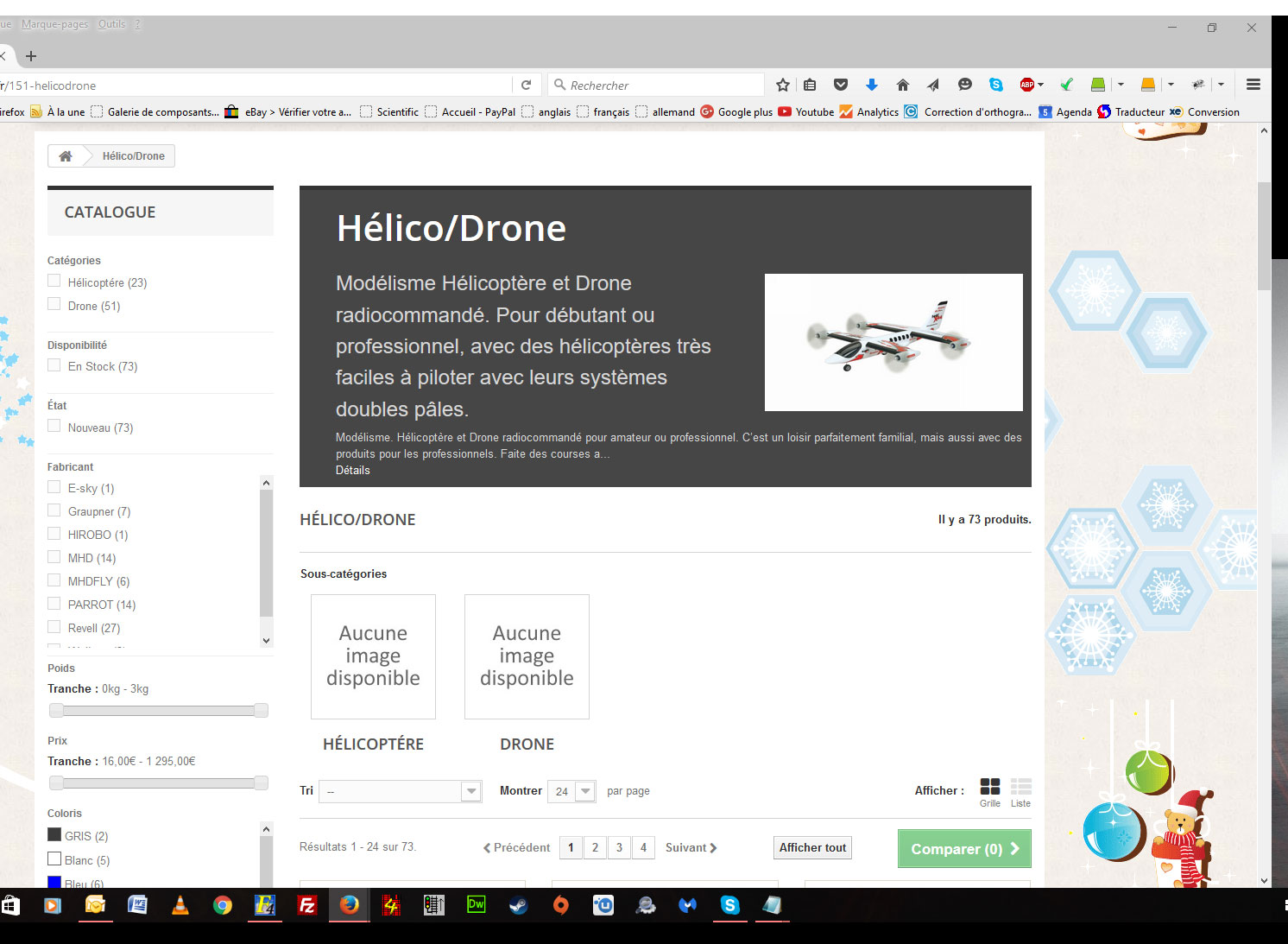Open FileZilla from taskbar
This screenshot has width=1288, height=944.
point(306,905)
